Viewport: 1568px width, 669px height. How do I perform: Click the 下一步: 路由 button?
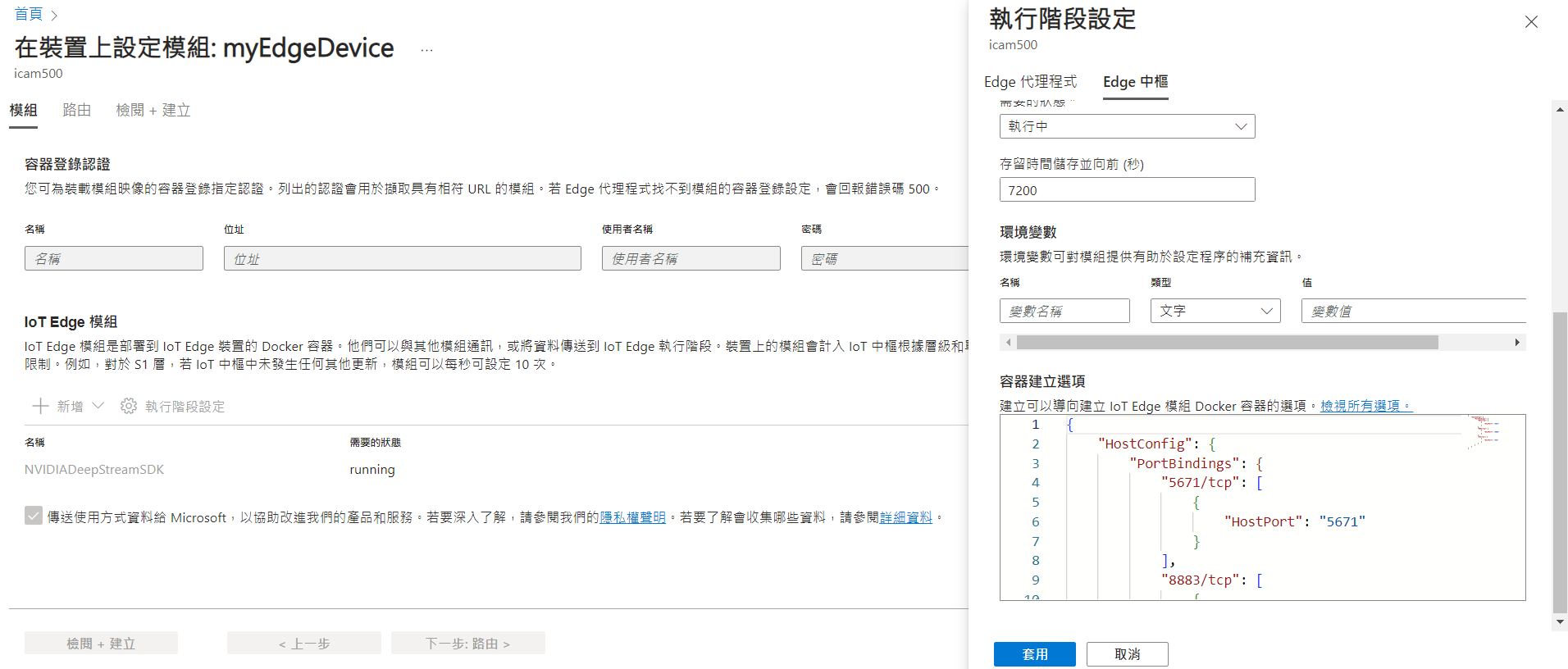467,644
